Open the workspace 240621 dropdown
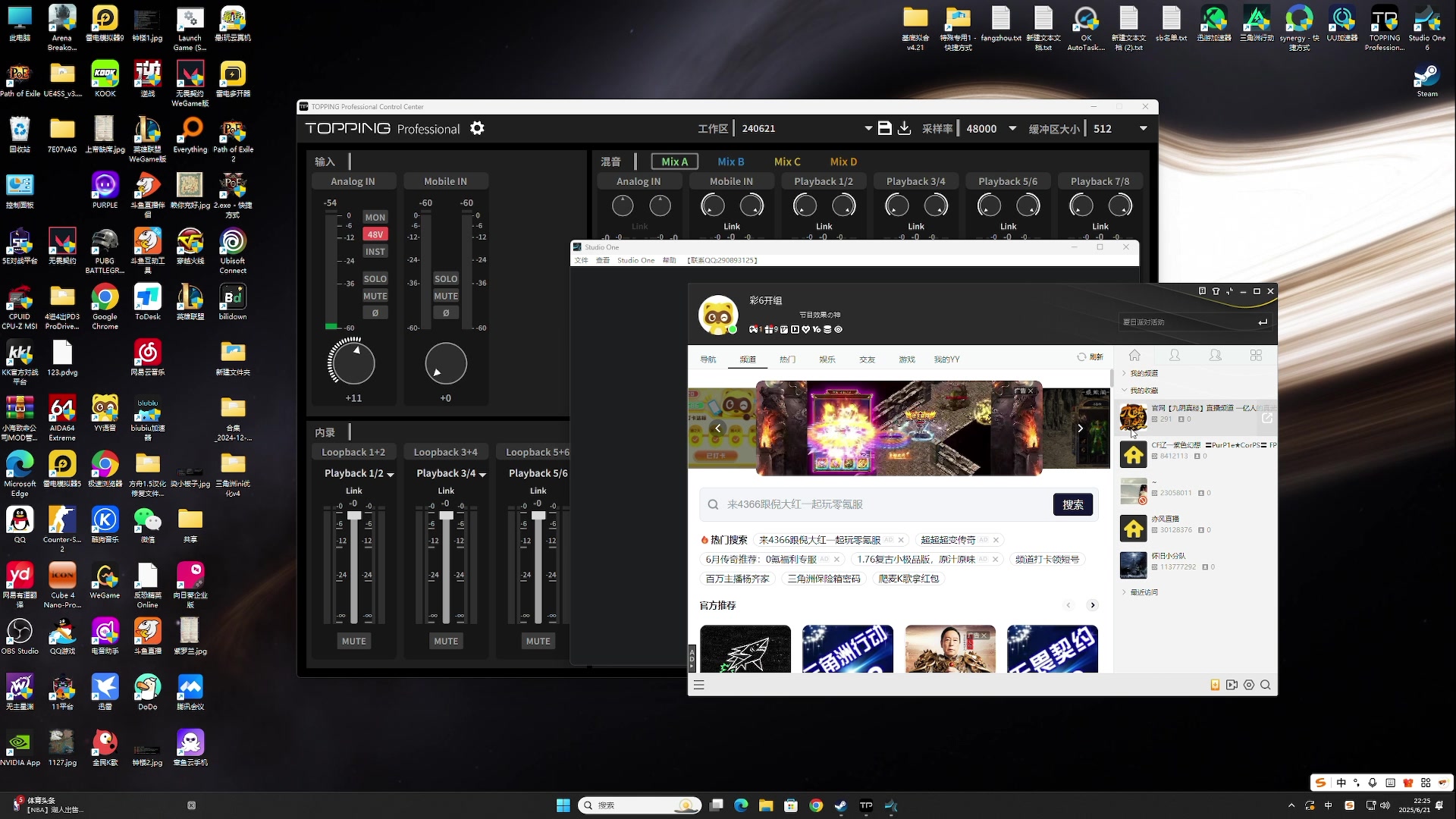1456x819 pixels. [868, 129]
